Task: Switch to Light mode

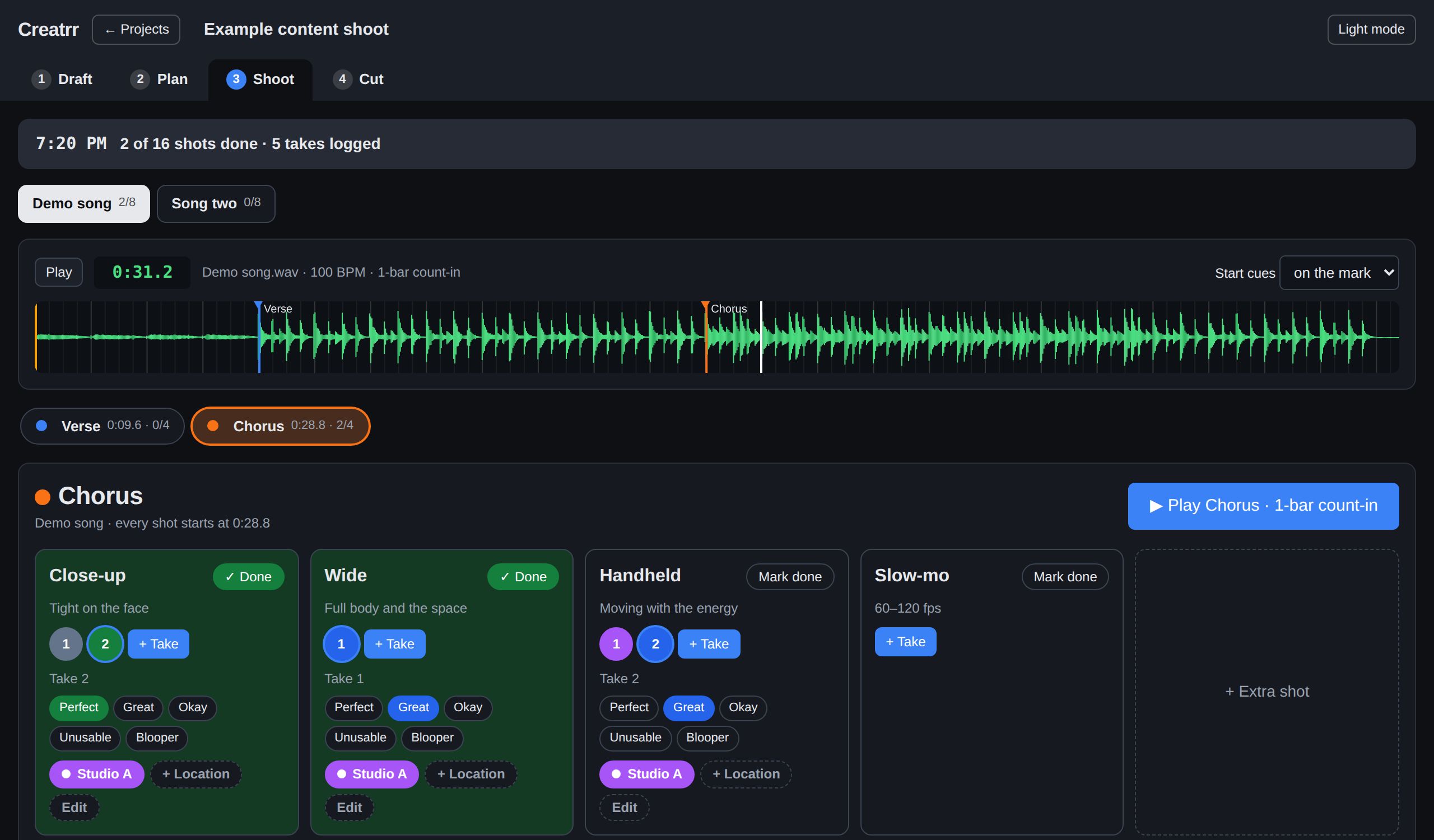Action: 1371,30
